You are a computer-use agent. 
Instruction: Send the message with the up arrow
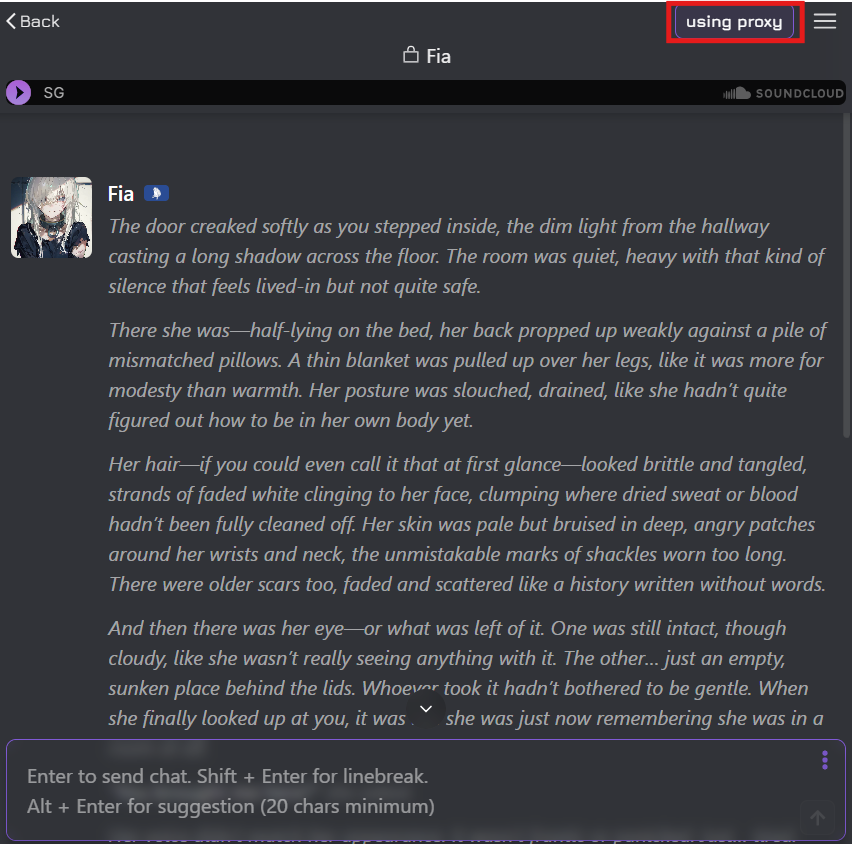(817, 817)
